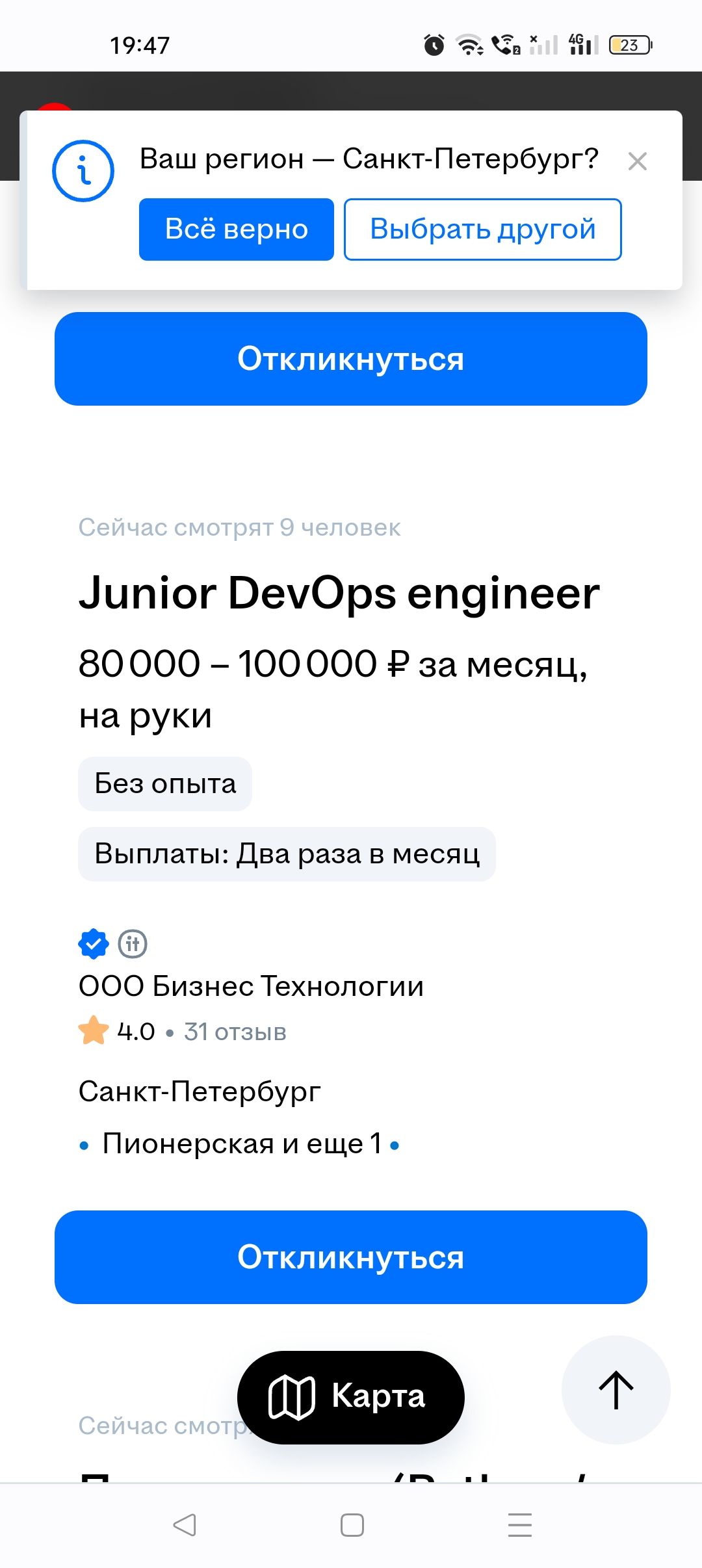Viewport: 702px width, 1568px height.
Task: Open the ООО Бизнес Технологии company page
Action: tap(251, 986)
